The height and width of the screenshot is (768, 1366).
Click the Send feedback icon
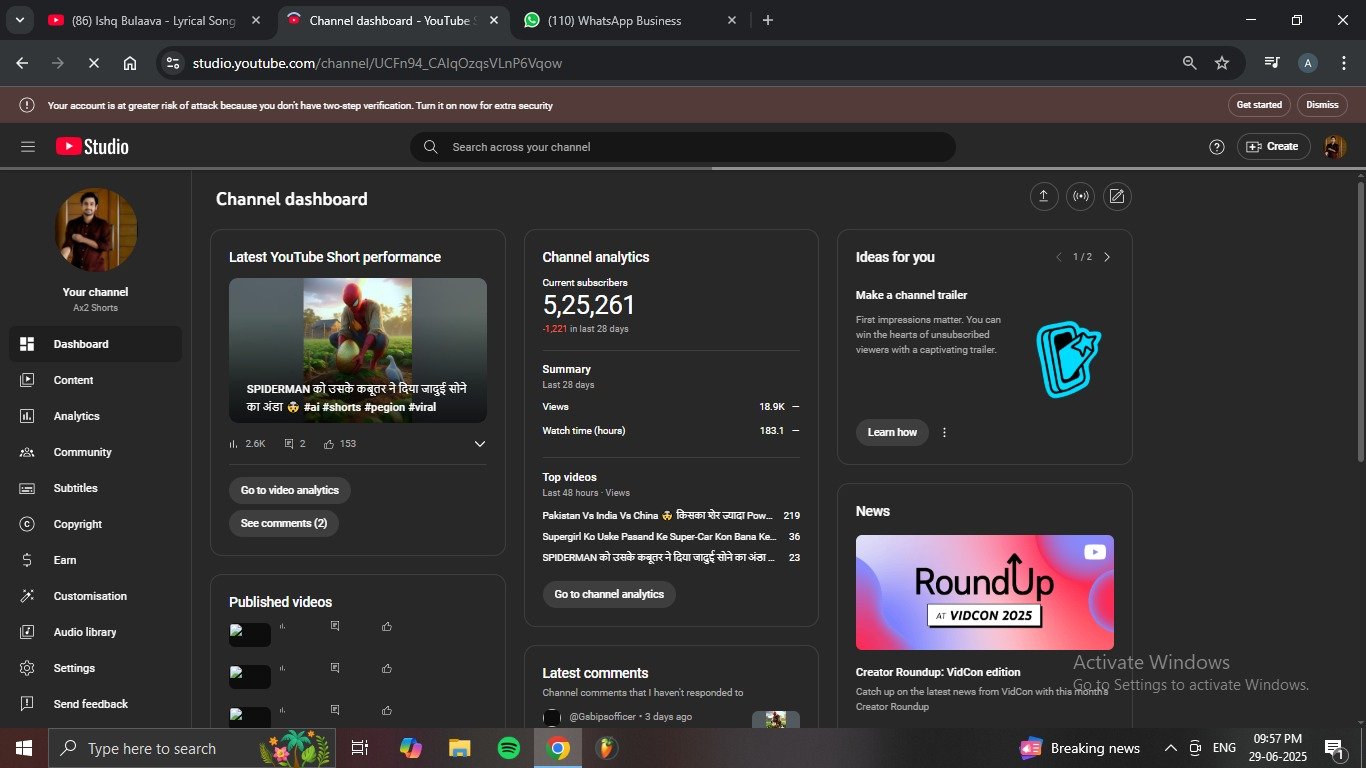(28, 704)
